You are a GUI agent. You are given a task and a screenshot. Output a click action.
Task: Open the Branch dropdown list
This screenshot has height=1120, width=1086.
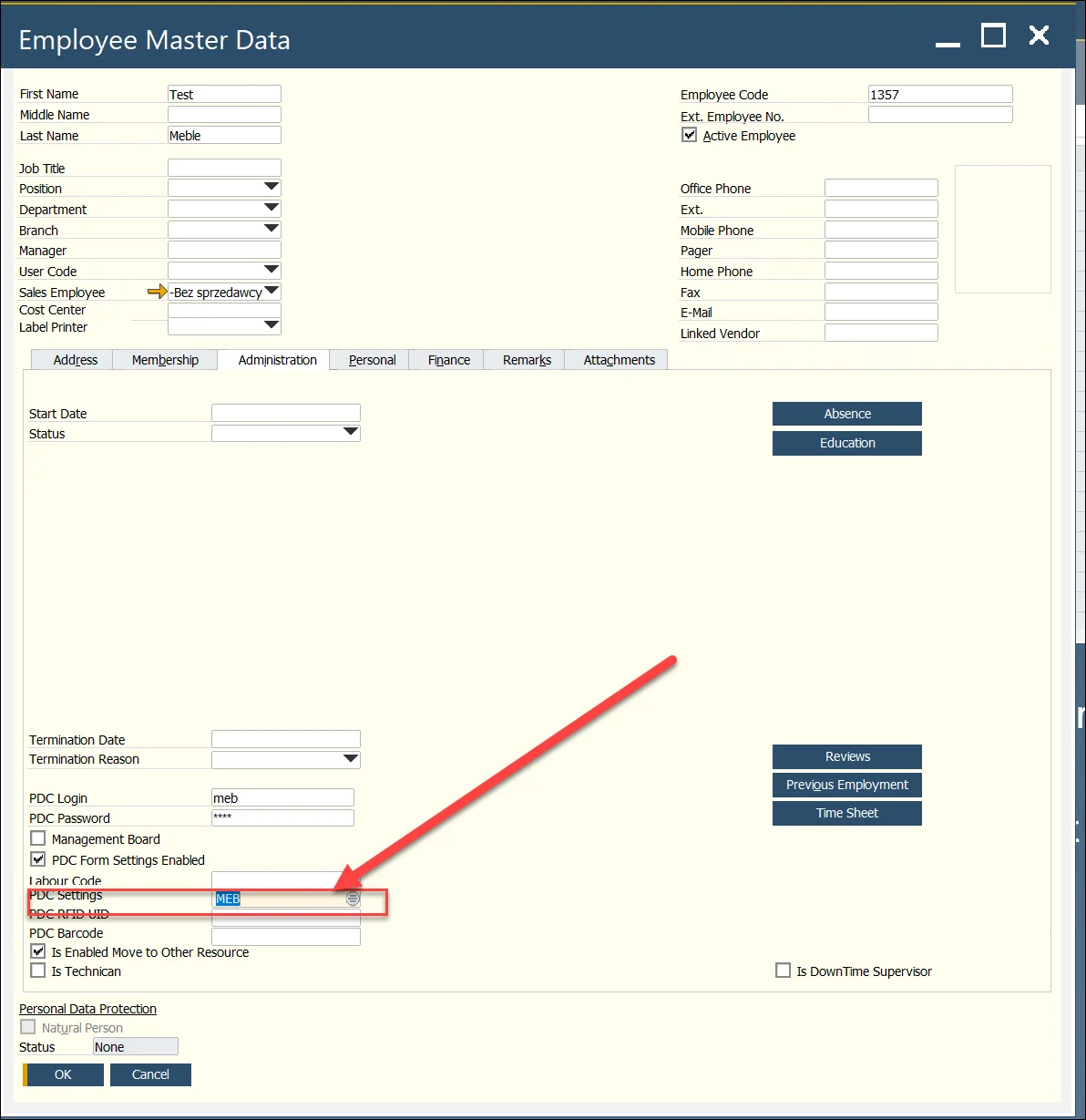(271, 228)
